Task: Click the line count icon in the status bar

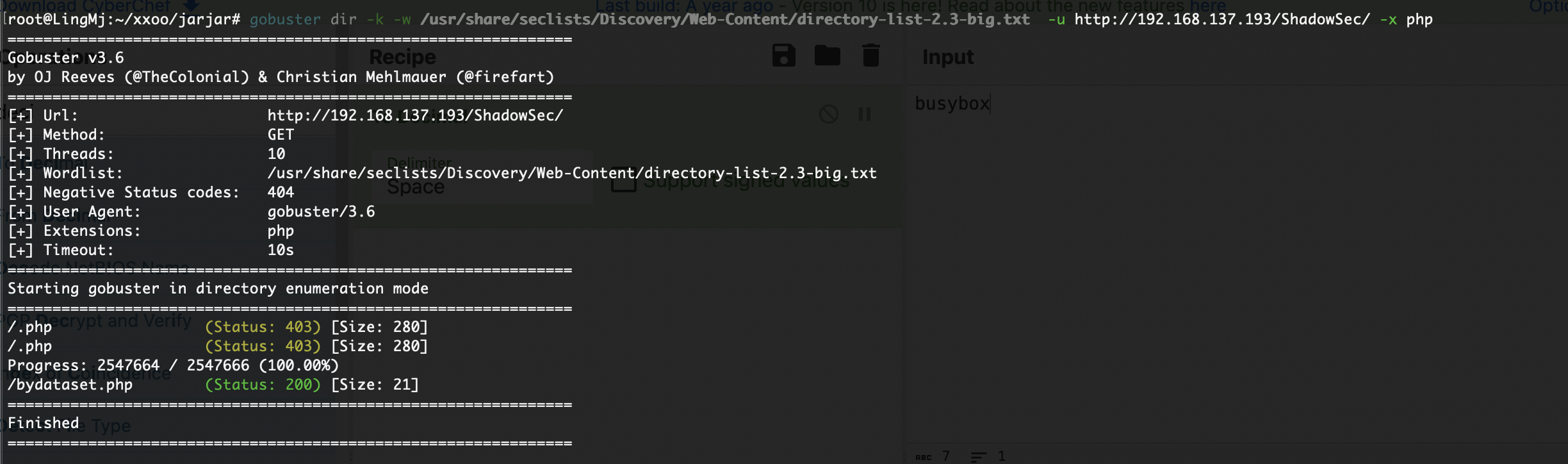Action: (x=979, y=457)
